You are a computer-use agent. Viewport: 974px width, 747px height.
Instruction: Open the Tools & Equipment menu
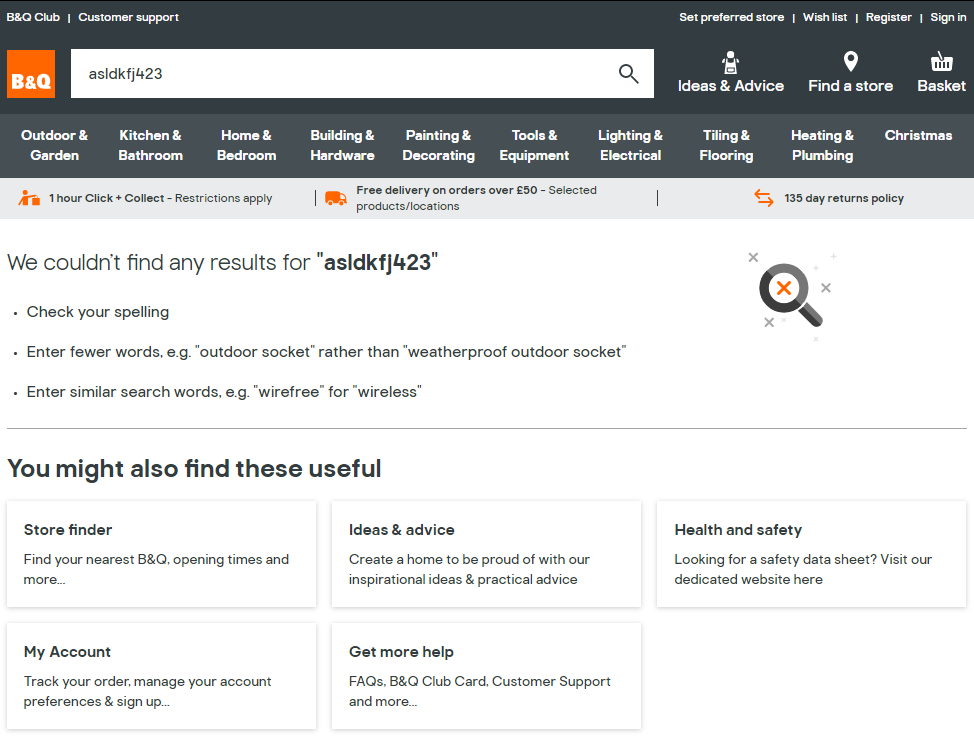(534, 145)
